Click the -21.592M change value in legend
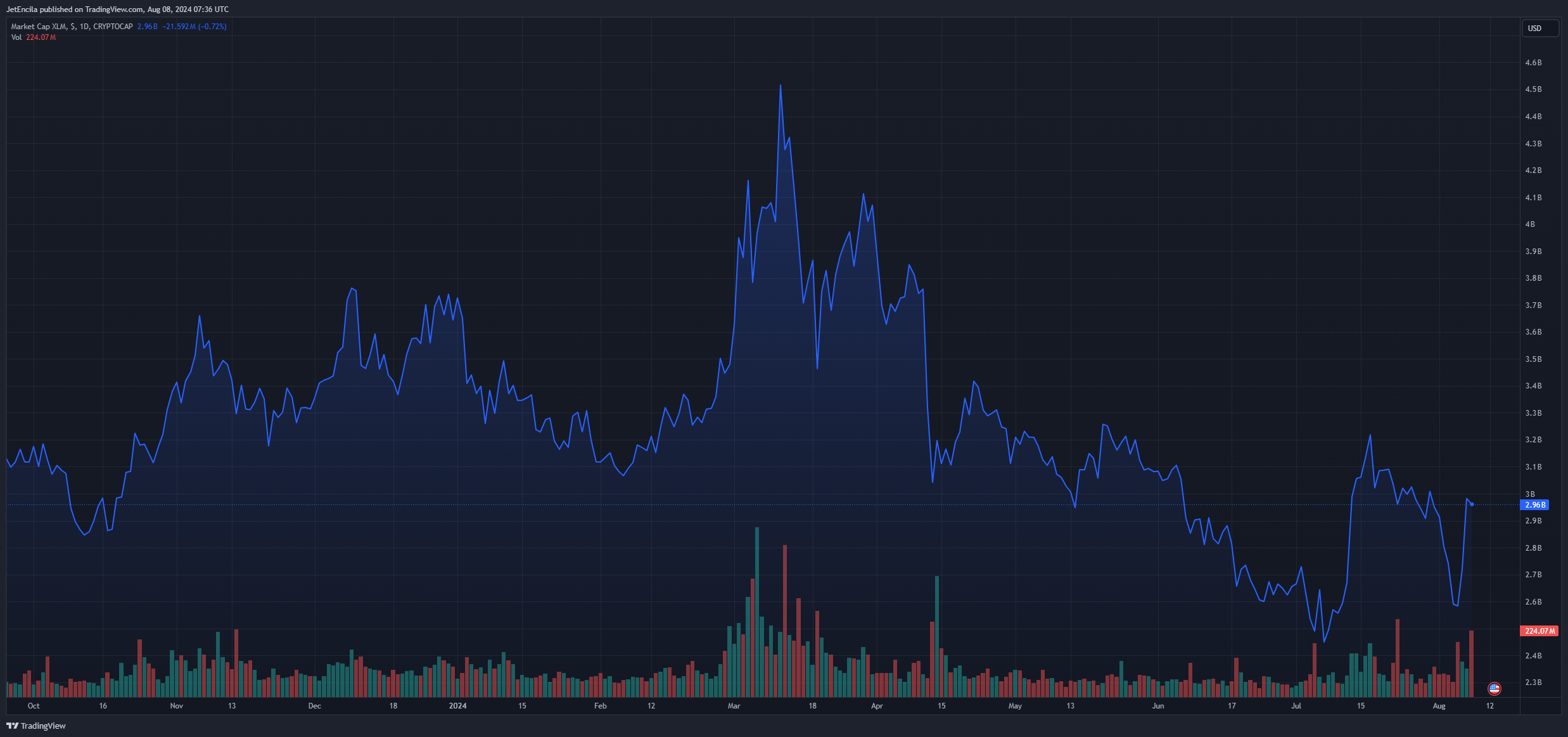This screenshot has width=1568, height=737. pos(179,27)
